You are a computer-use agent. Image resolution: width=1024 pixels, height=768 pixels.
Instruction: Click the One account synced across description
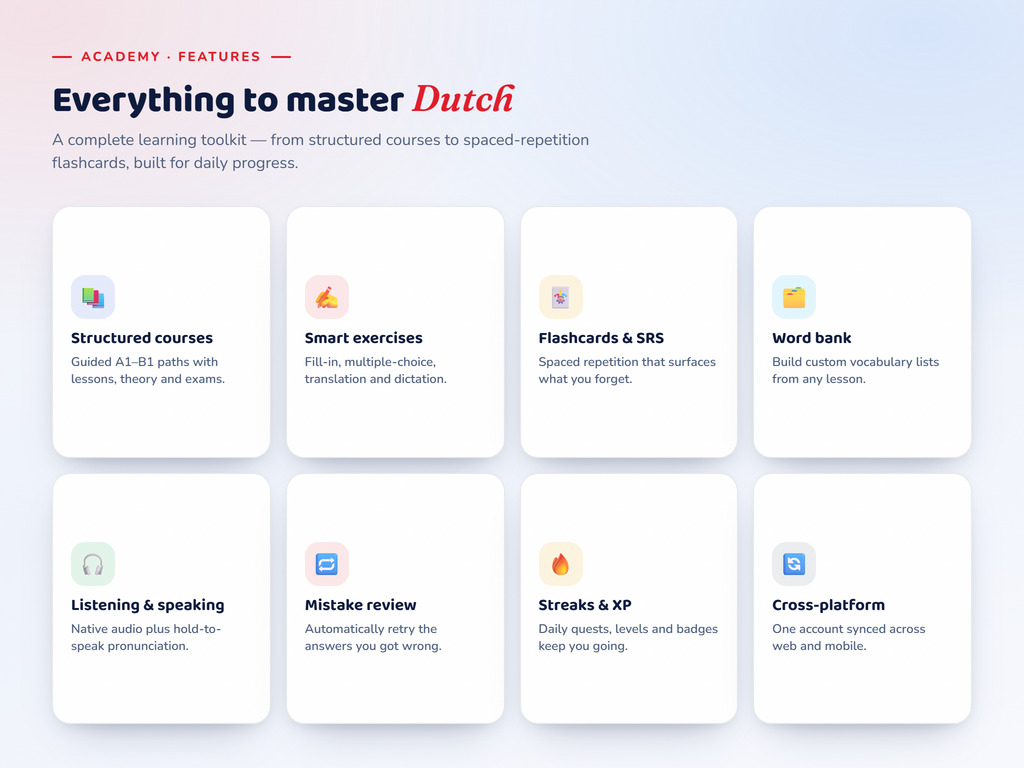point(848,637)
